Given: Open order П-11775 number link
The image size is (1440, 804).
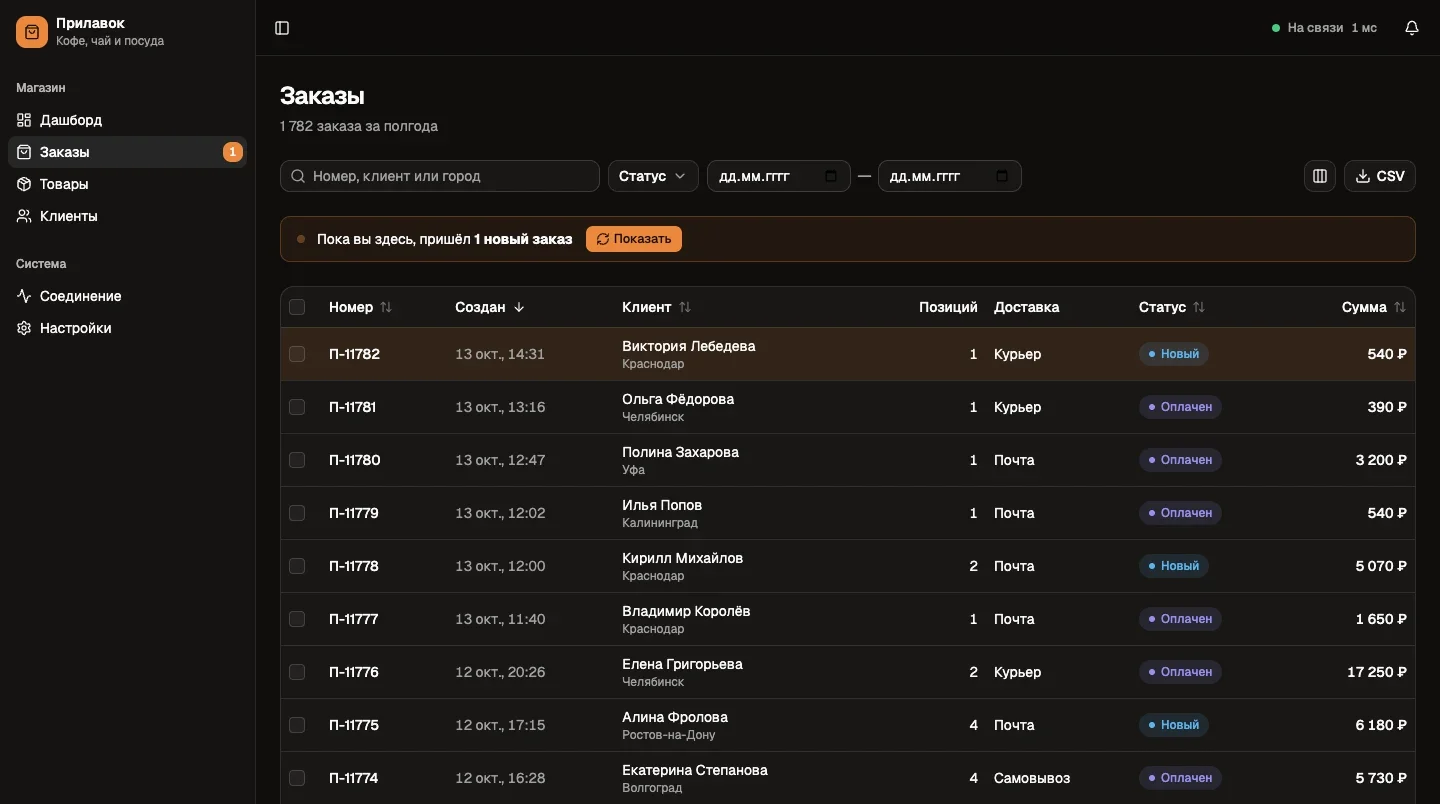Looking at the screenshot, I should coord(354,725).
